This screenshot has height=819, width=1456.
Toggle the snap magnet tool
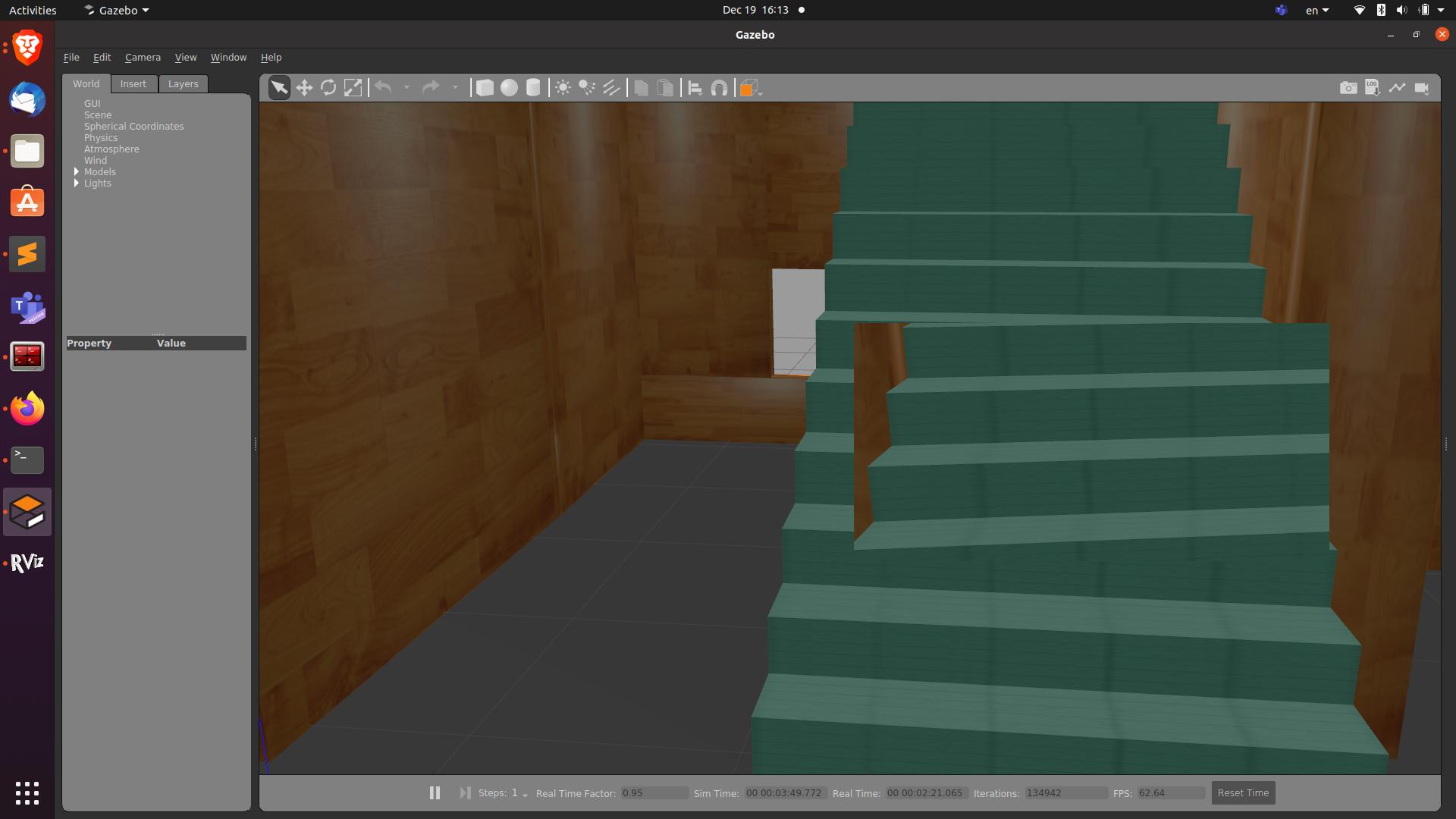(719, 88)
